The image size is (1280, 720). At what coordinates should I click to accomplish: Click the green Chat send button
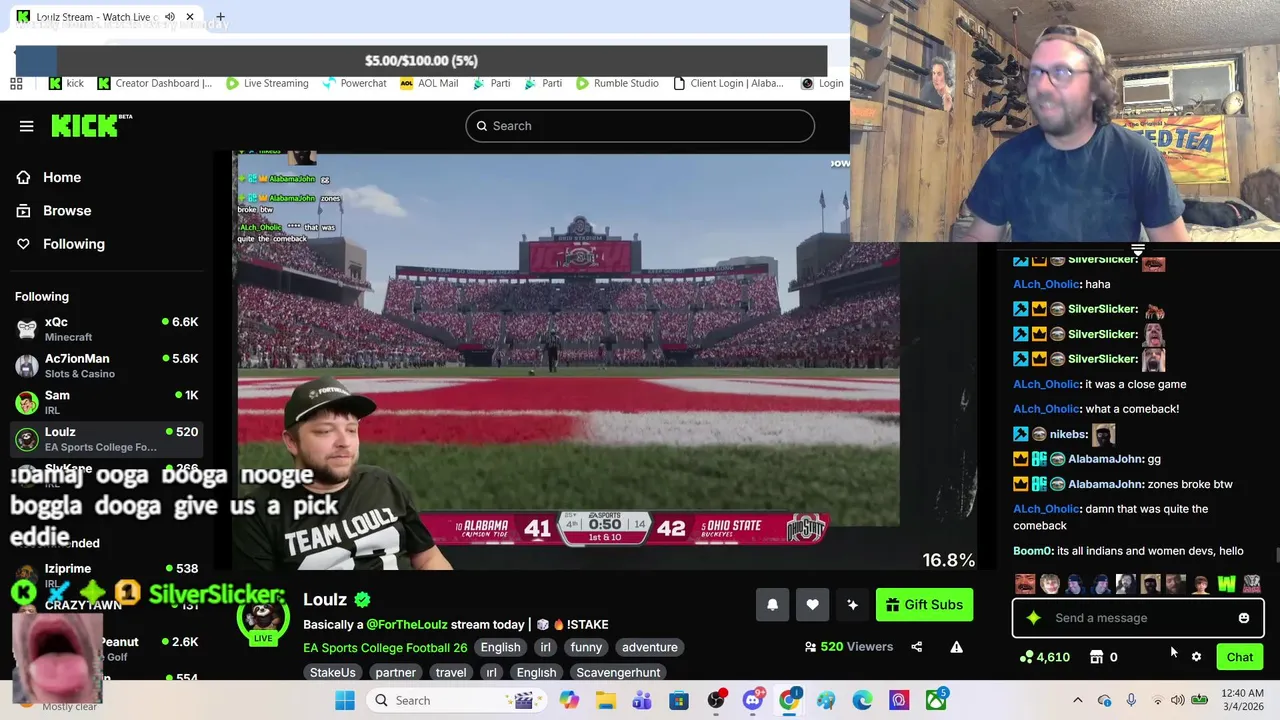coord(1240,657)
